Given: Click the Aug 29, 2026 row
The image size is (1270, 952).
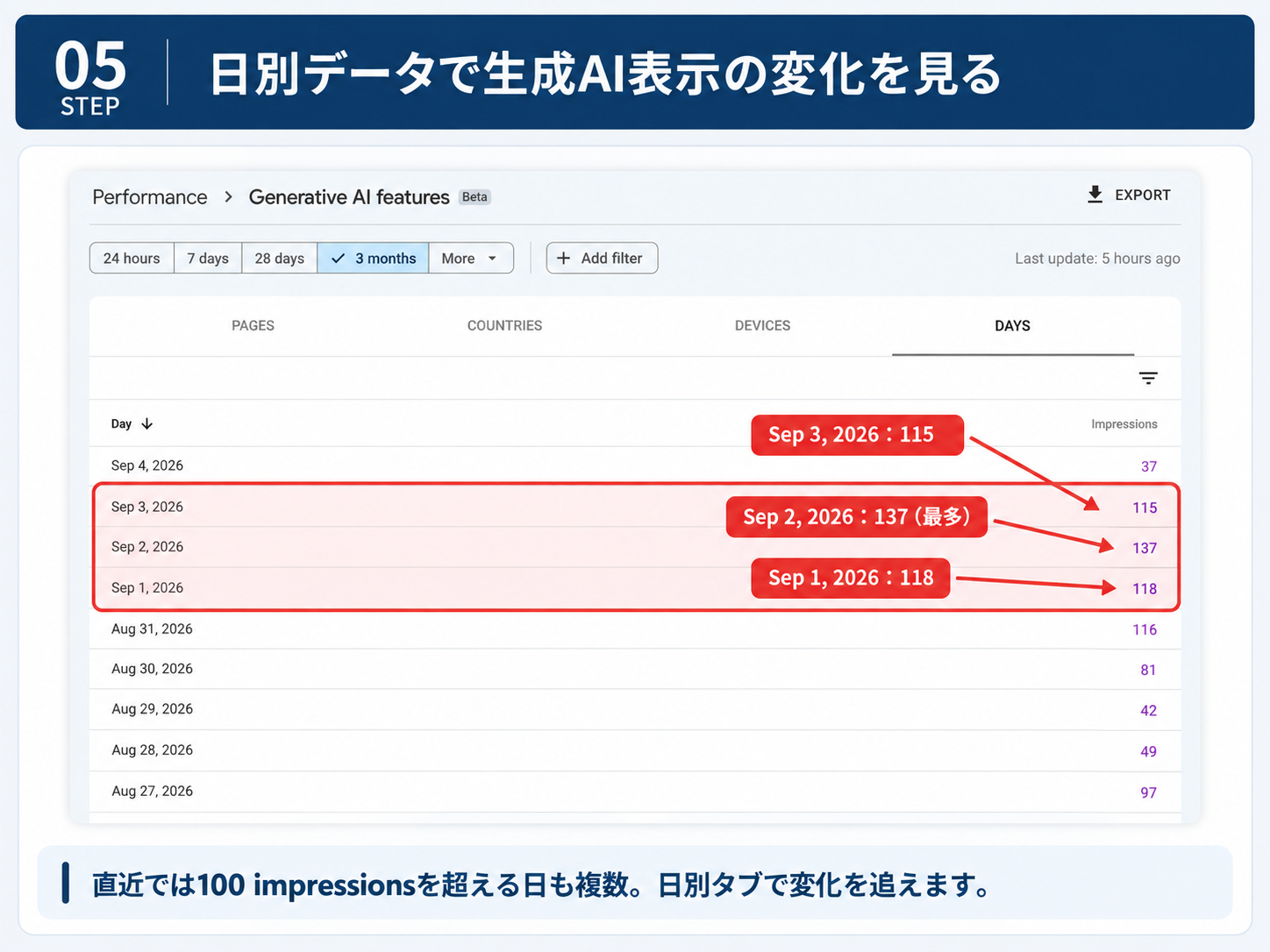Looking at the screenshot, I should (x=635, y=709).
